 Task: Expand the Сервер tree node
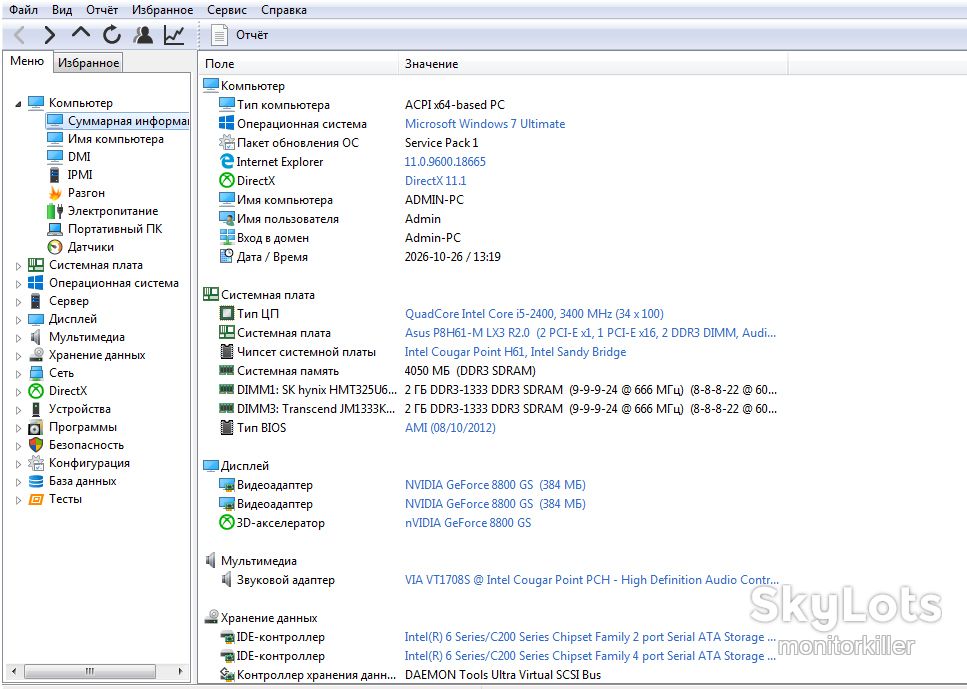click(x=18, y=302)
